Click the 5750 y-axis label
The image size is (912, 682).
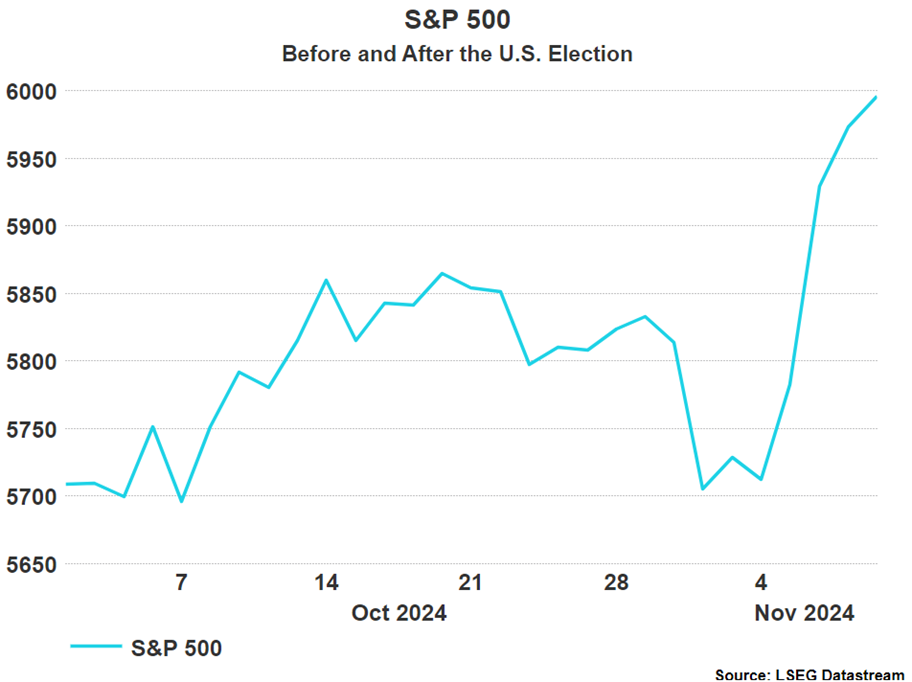(x=32, y=429)
